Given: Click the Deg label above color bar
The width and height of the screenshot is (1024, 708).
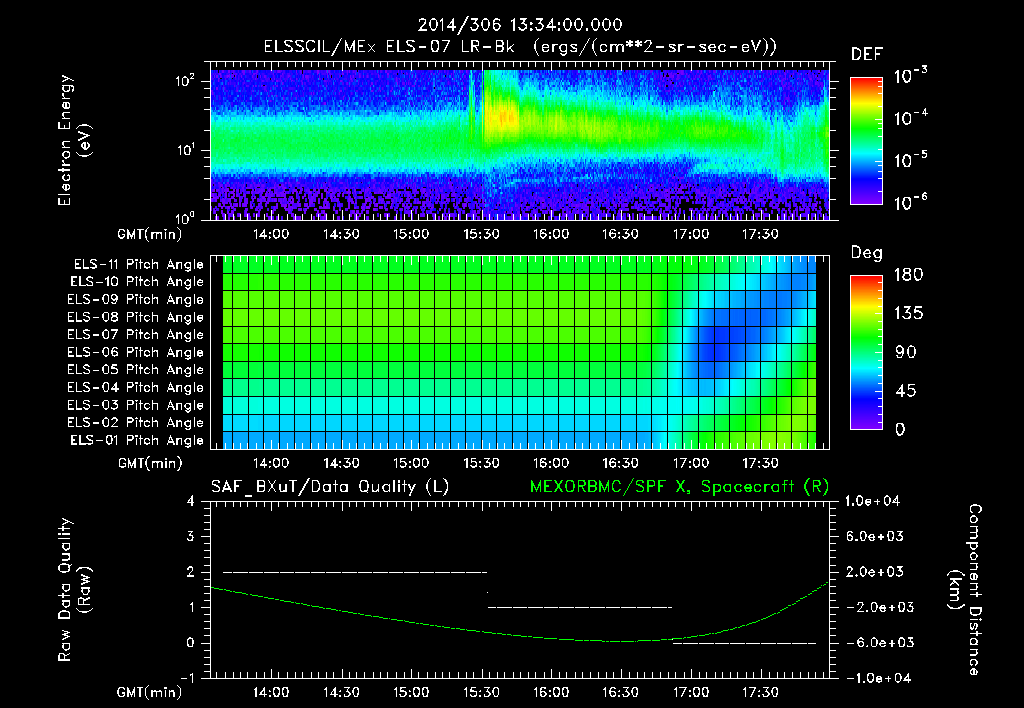Looking at the screenshot, I should (866, 253).
